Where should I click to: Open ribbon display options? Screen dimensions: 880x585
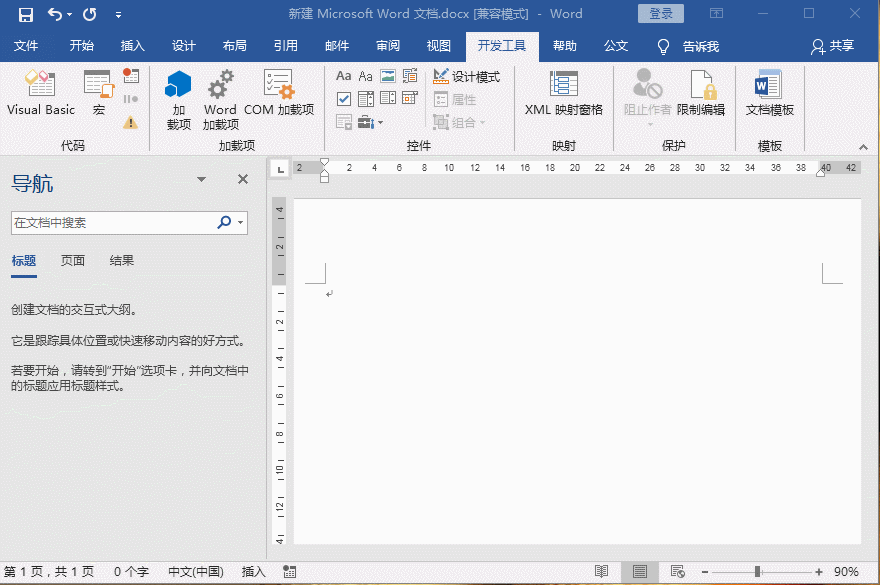[x=716, y=13]
